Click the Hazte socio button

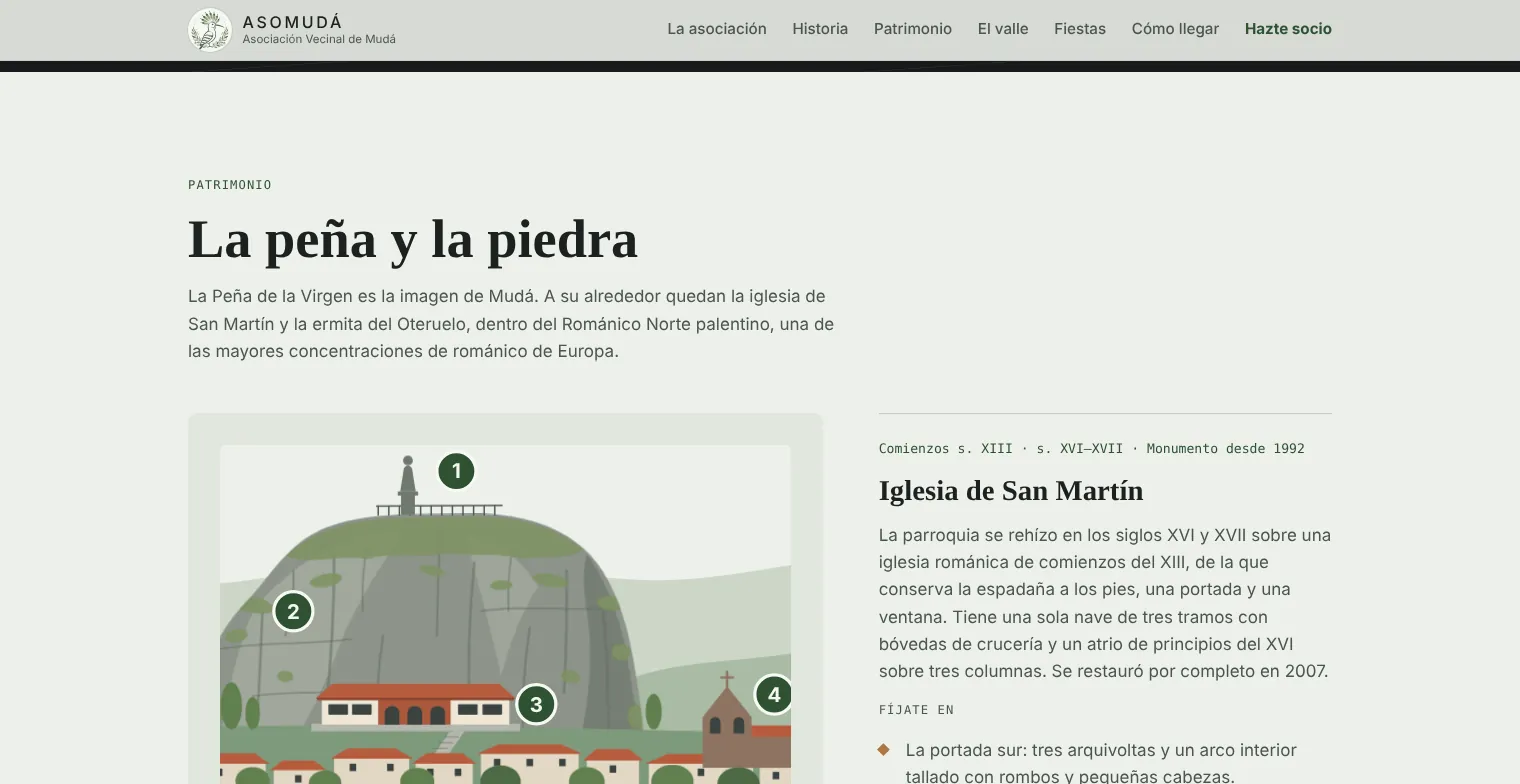[1288, 29]
